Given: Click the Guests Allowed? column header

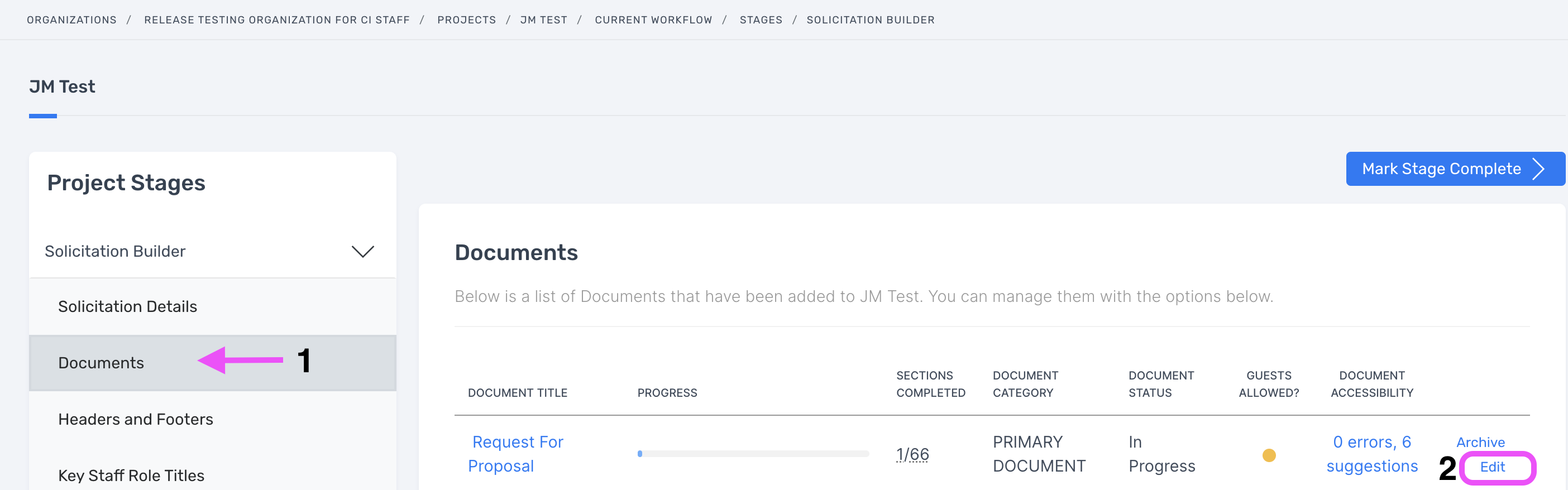Looking at the screenshot, I should click(x=1269, y=384).
